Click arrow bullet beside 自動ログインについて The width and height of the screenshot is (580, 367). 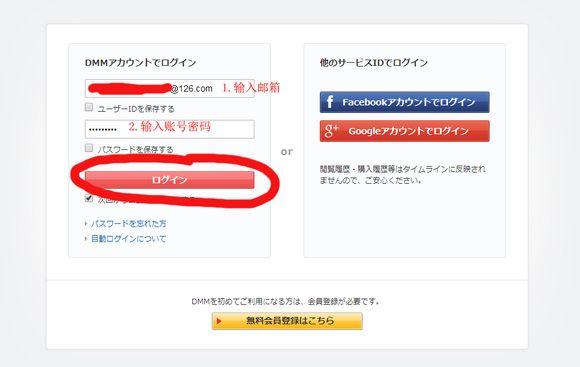coord(86,239)
